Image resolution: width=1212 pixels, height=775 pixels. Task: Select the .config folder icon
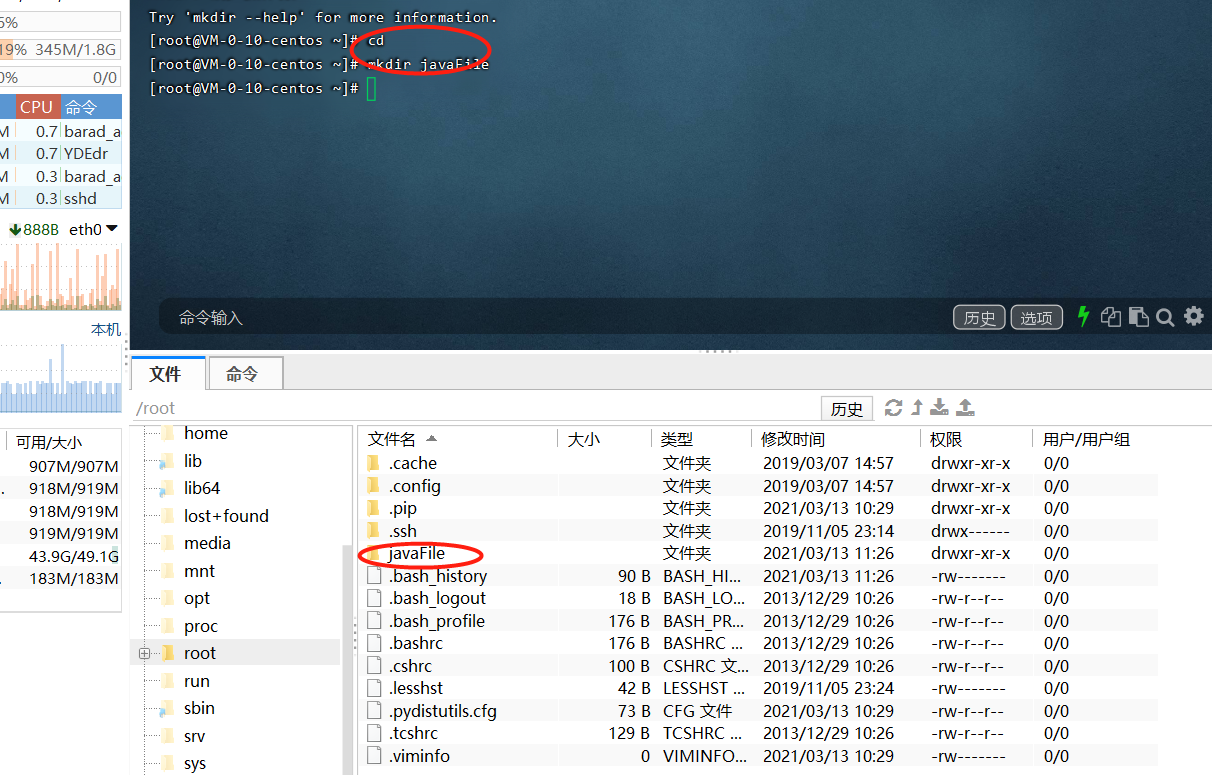pos(374,486)
